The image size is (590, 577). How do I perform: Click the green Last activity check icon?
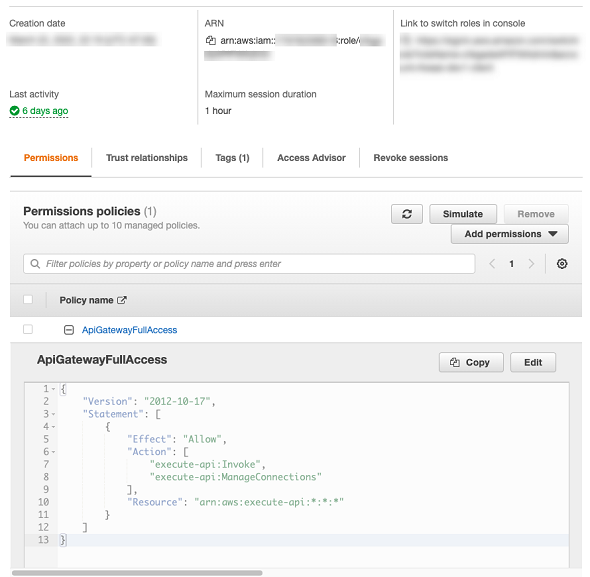(x=14, y=111)
